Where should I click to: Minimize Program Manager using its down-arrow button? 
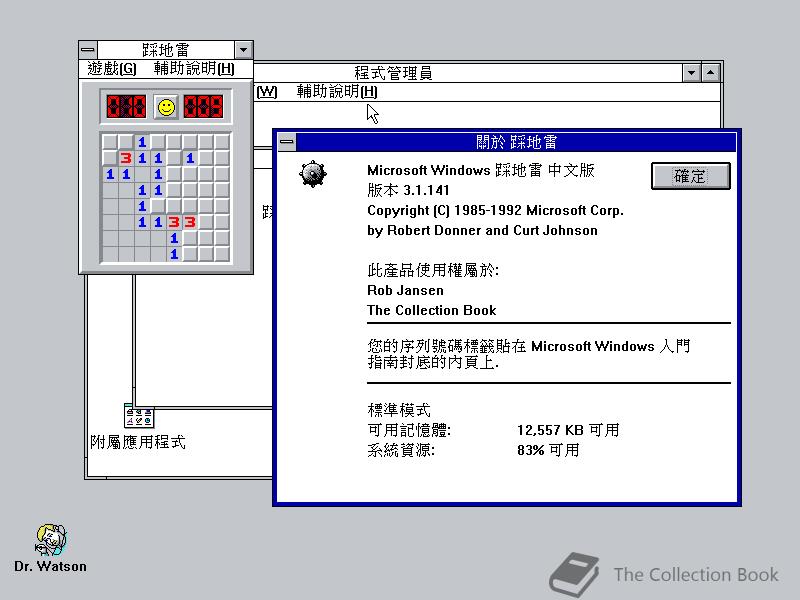pyautogui.click(x=691, y=72)
